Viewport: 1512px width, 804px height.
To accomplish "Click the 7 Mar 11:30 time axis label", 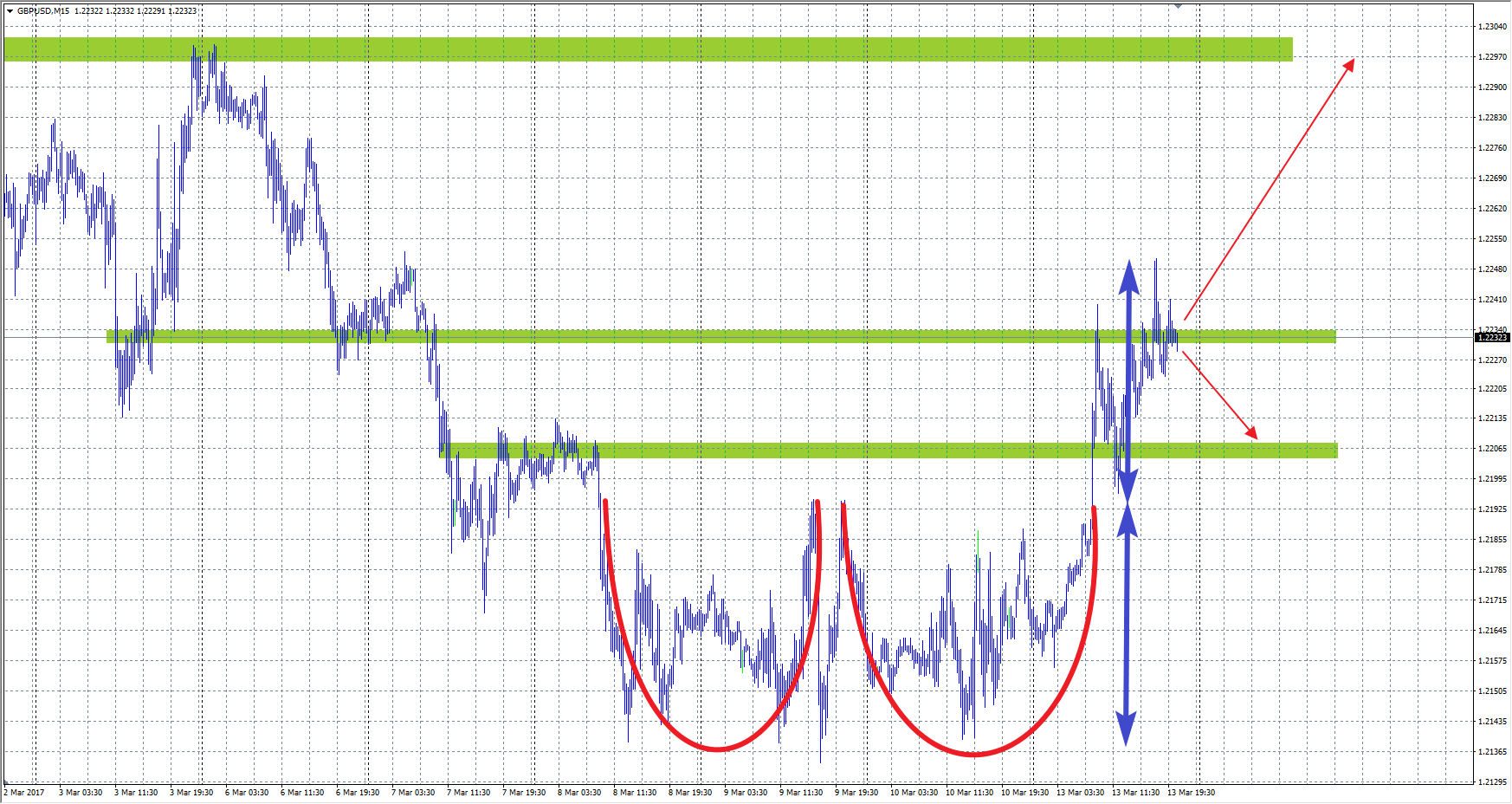I will pos(468,793).
